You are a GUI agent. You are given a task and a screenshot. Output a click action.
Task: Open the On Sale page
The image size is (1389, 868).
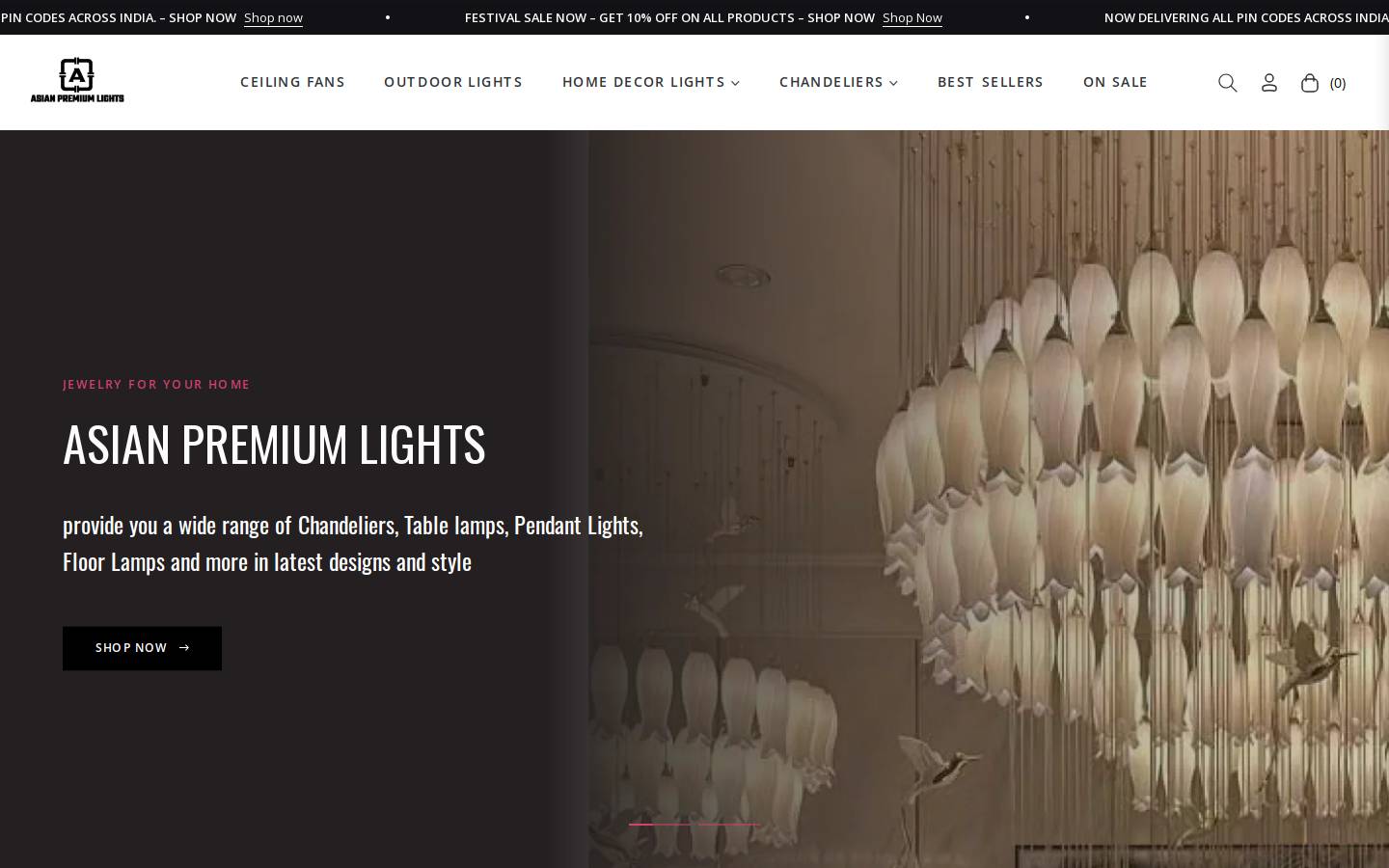1115,82
